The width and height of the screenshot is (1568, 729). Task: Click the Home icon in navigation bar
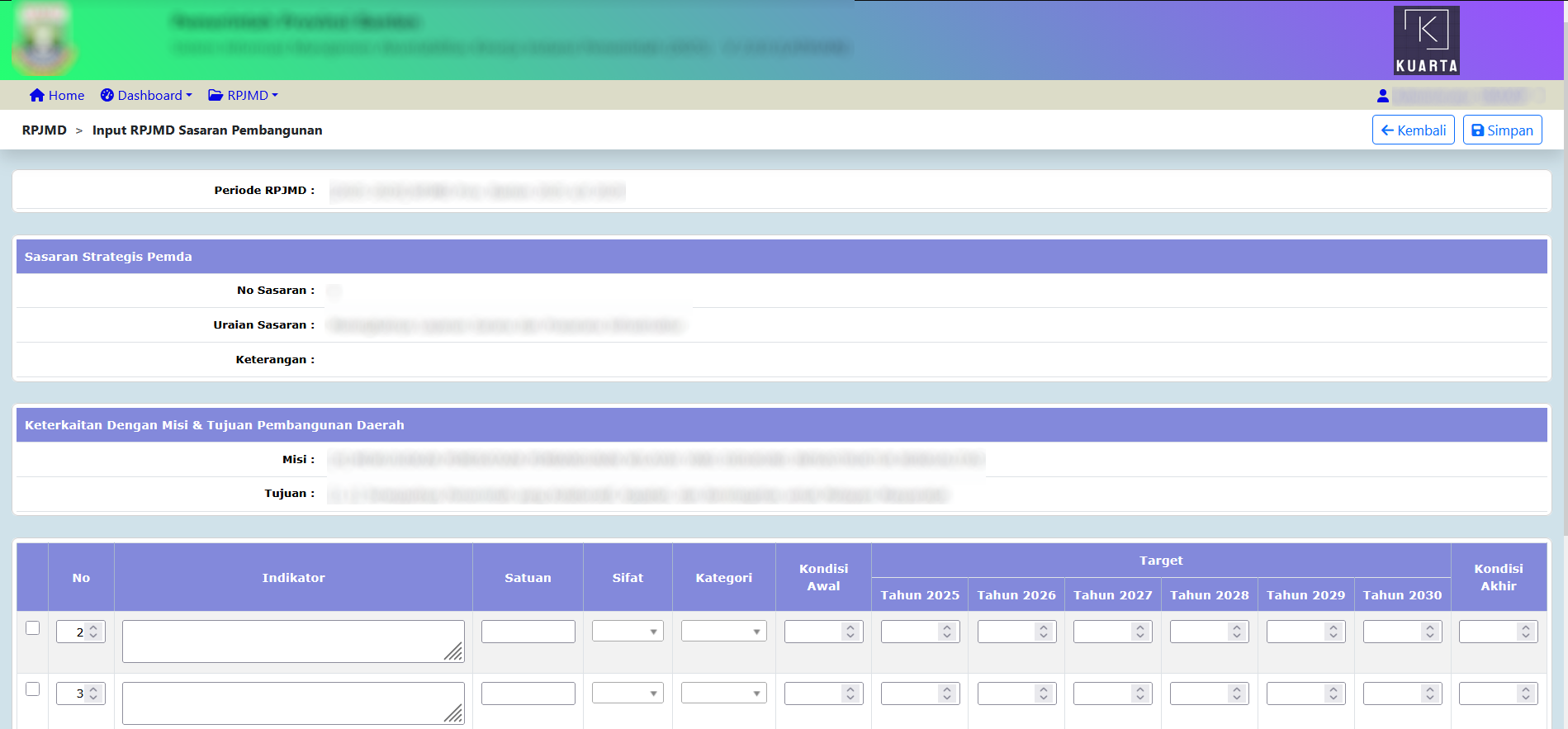(37, 96)
